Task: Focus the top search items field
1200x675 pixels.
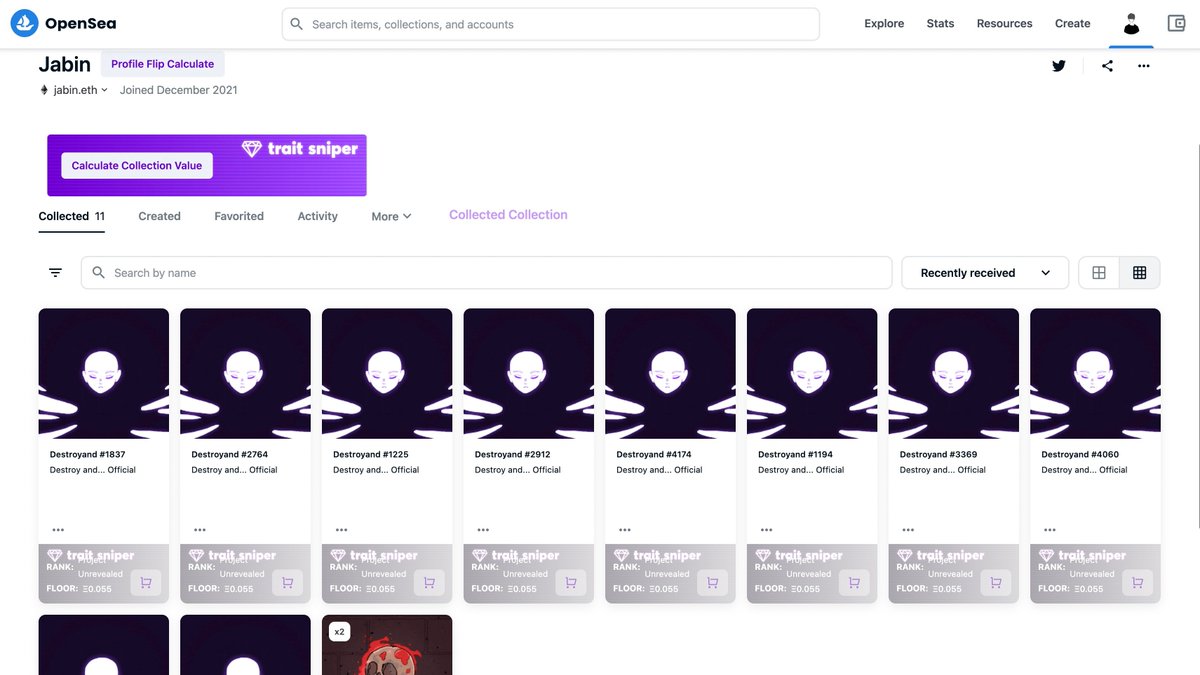Action: [x=551, y=24]
